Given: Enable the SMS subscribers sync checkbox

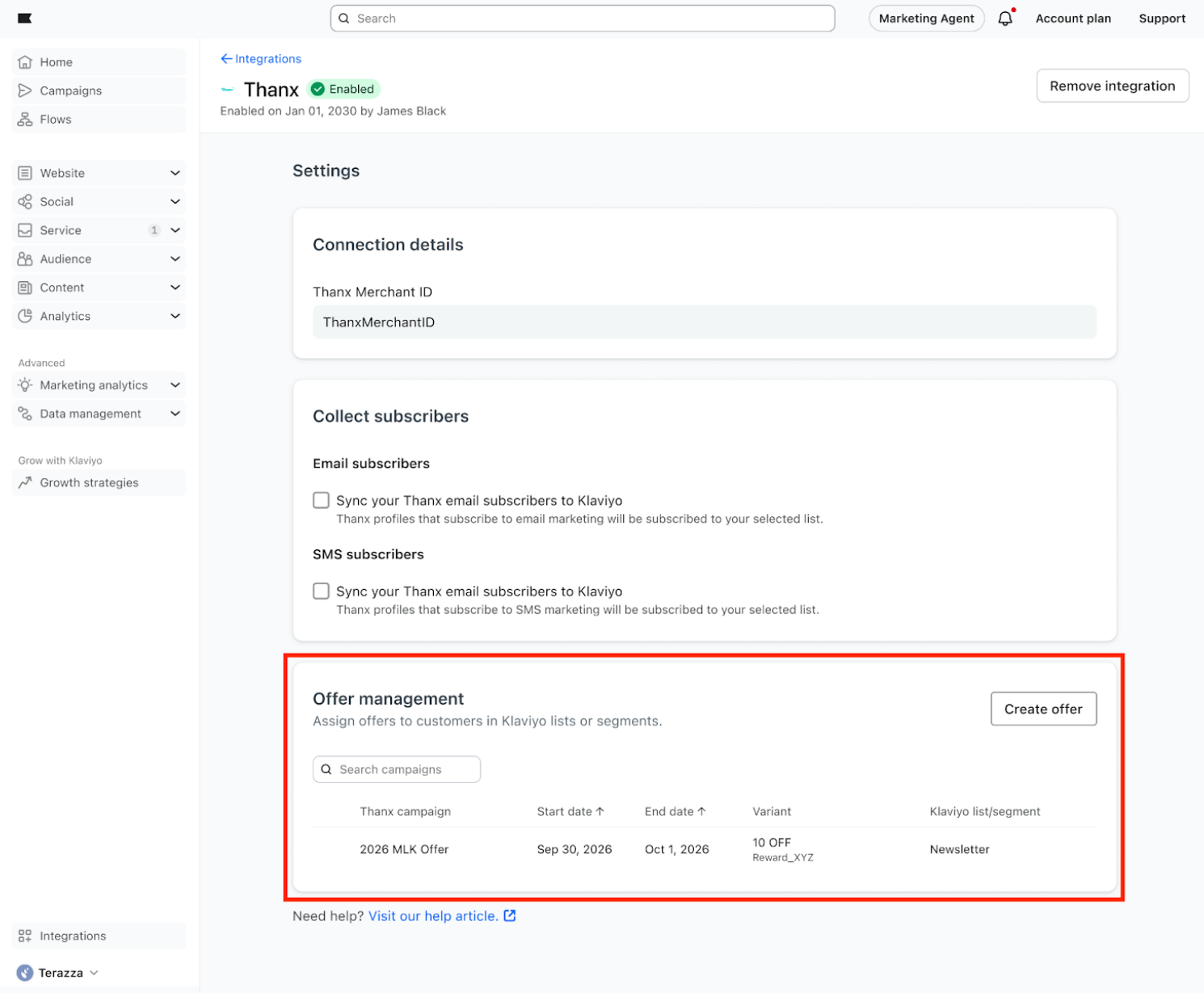Looking at the screenshot, I should (x=322, y=591).
